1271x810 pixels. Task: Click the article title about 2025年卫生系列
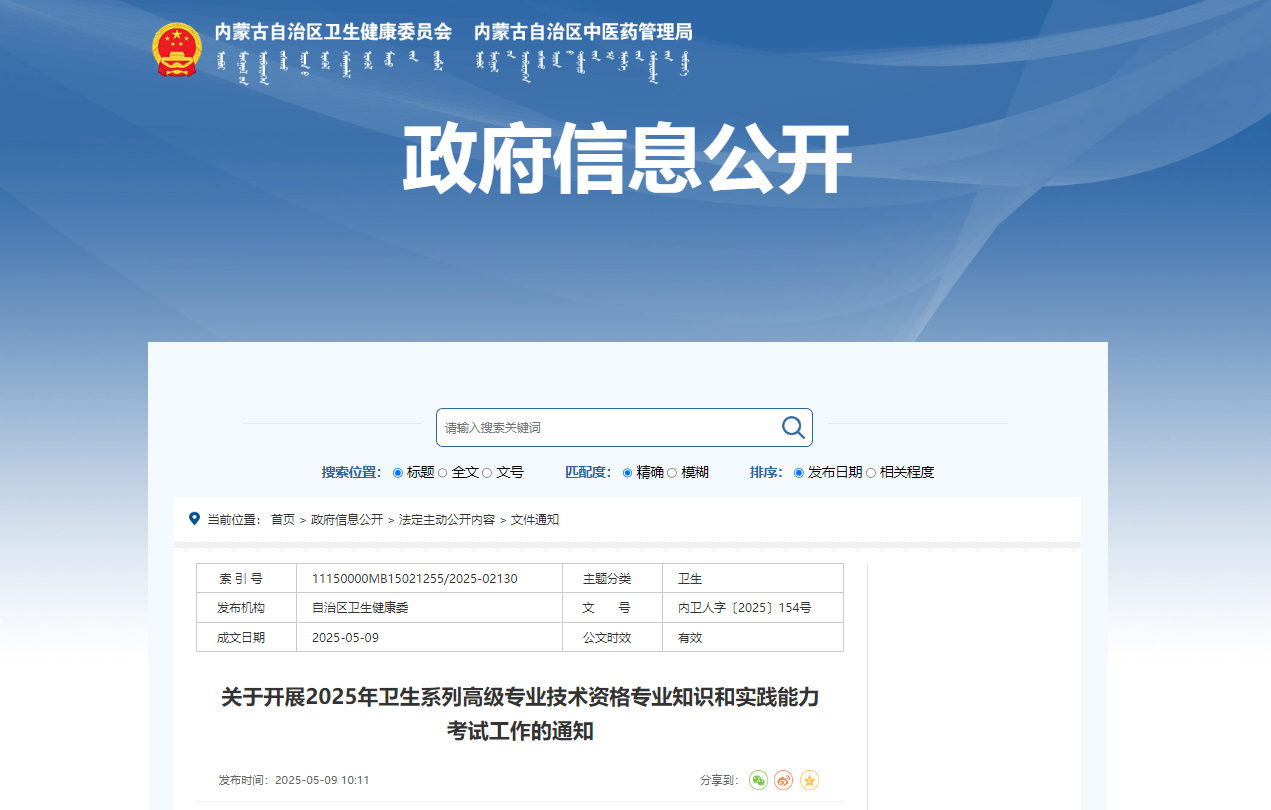pos(520,714)
